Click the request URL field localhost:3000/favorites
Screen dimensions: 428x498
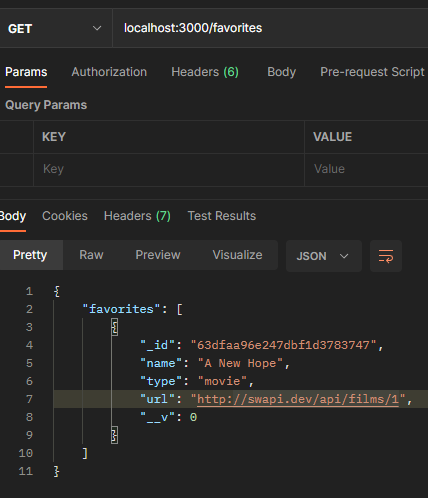270,28
